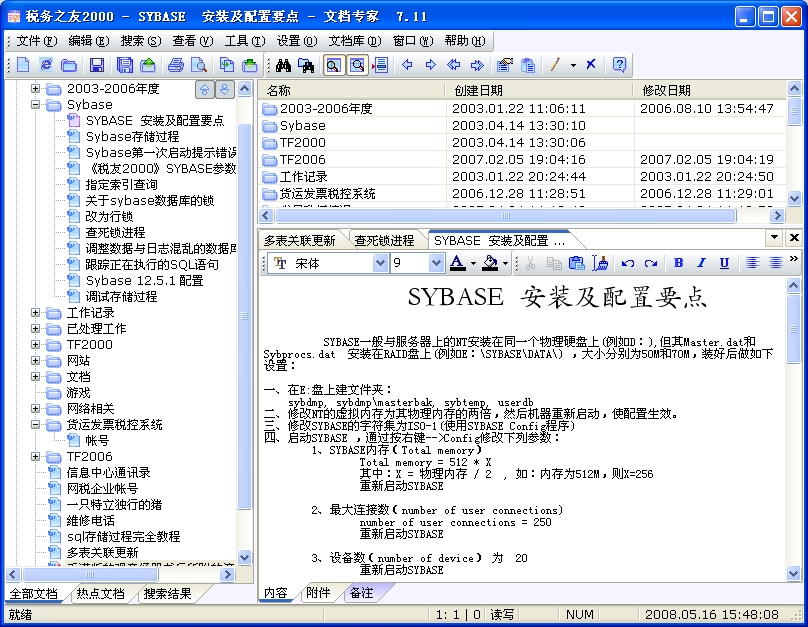This screenshot has width=808, height=627.
Task: Redo the last edit
Action: 651,263
